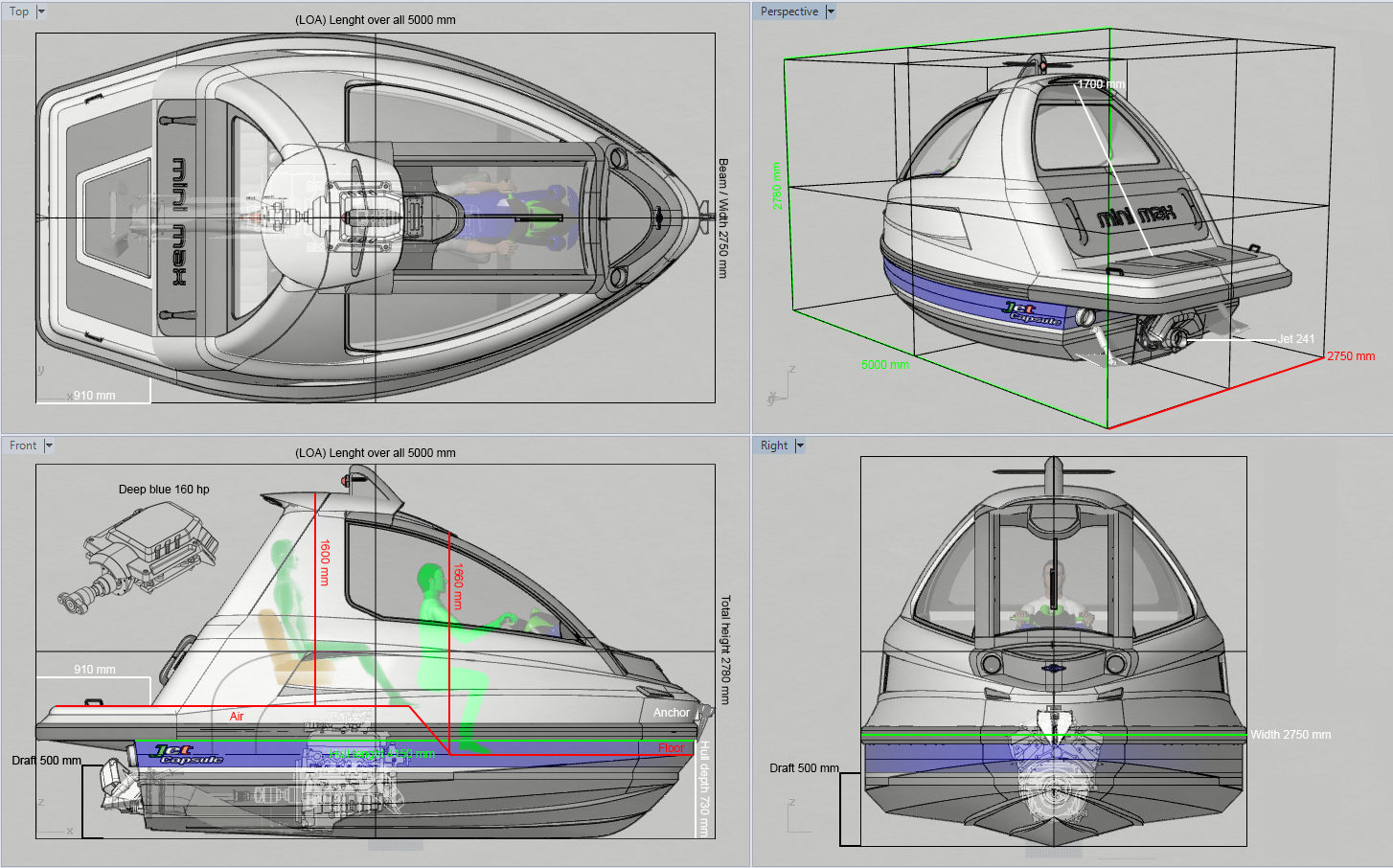Expand the Right viewport menu arrow
The height and width of the screenshot is (868, 1393).
800,445
